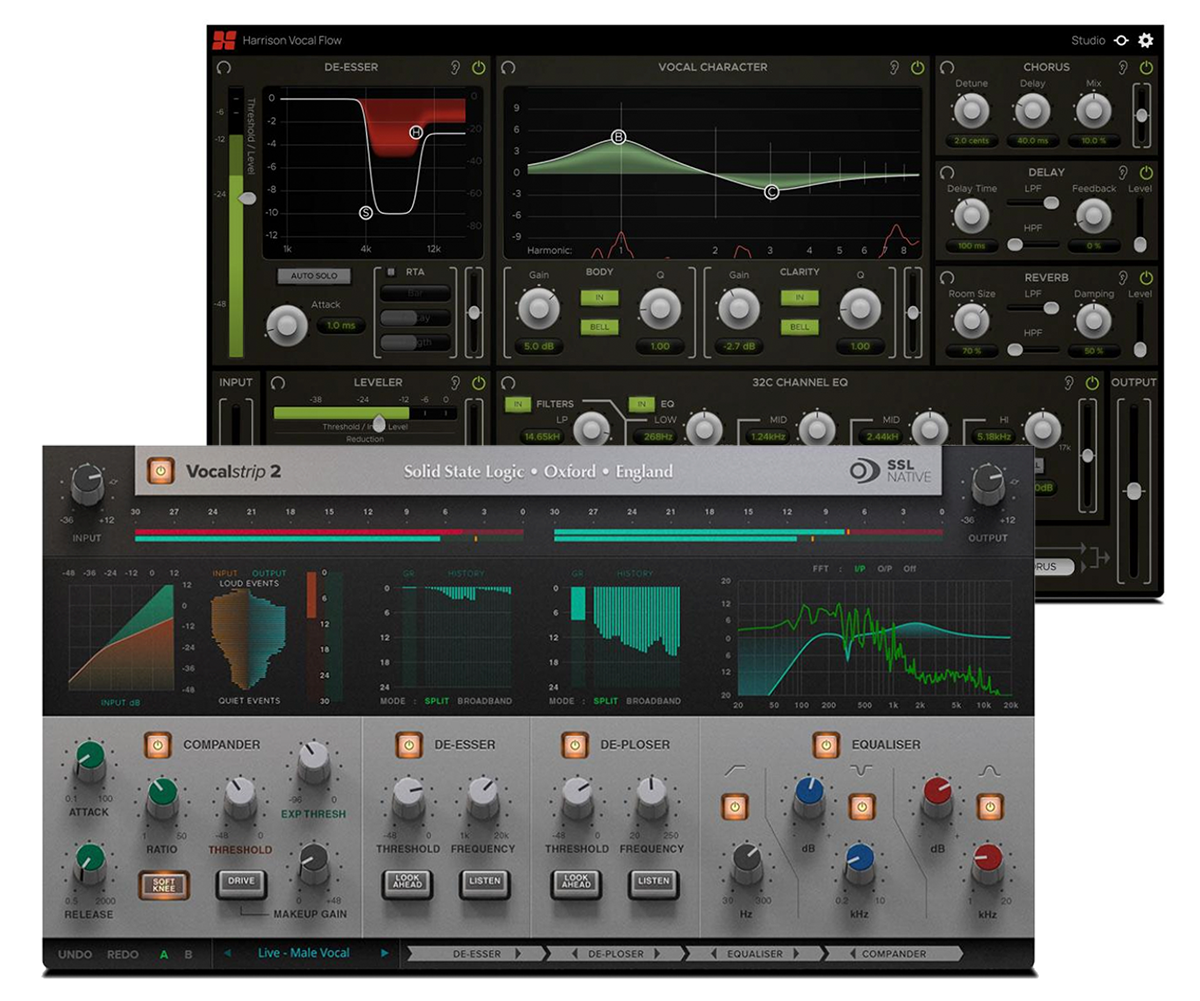1200x1001 pixels.
Task: Toggle the LEVELER power icon
Action: (x=479, y=382)
